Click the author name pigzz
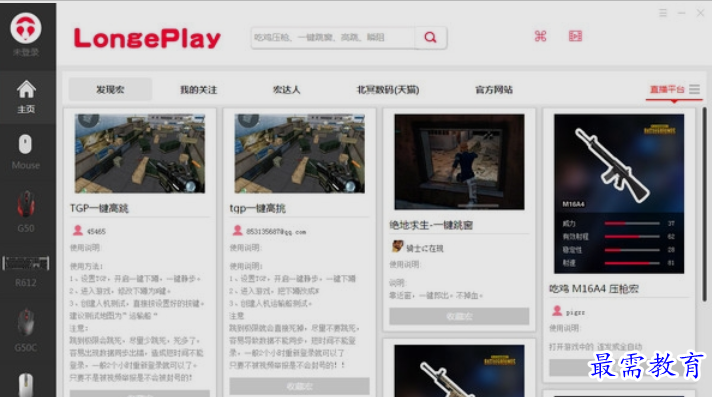Screen dimensions: 712x397 click(575, 312)
